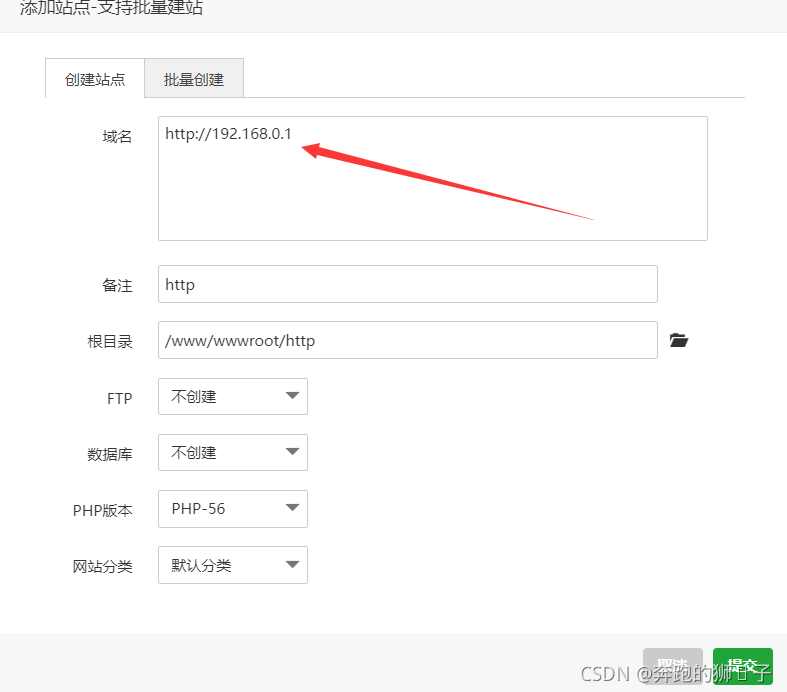
Task: Click the gray cancel button
Action: pyautogui.click(x=673, y=666)
